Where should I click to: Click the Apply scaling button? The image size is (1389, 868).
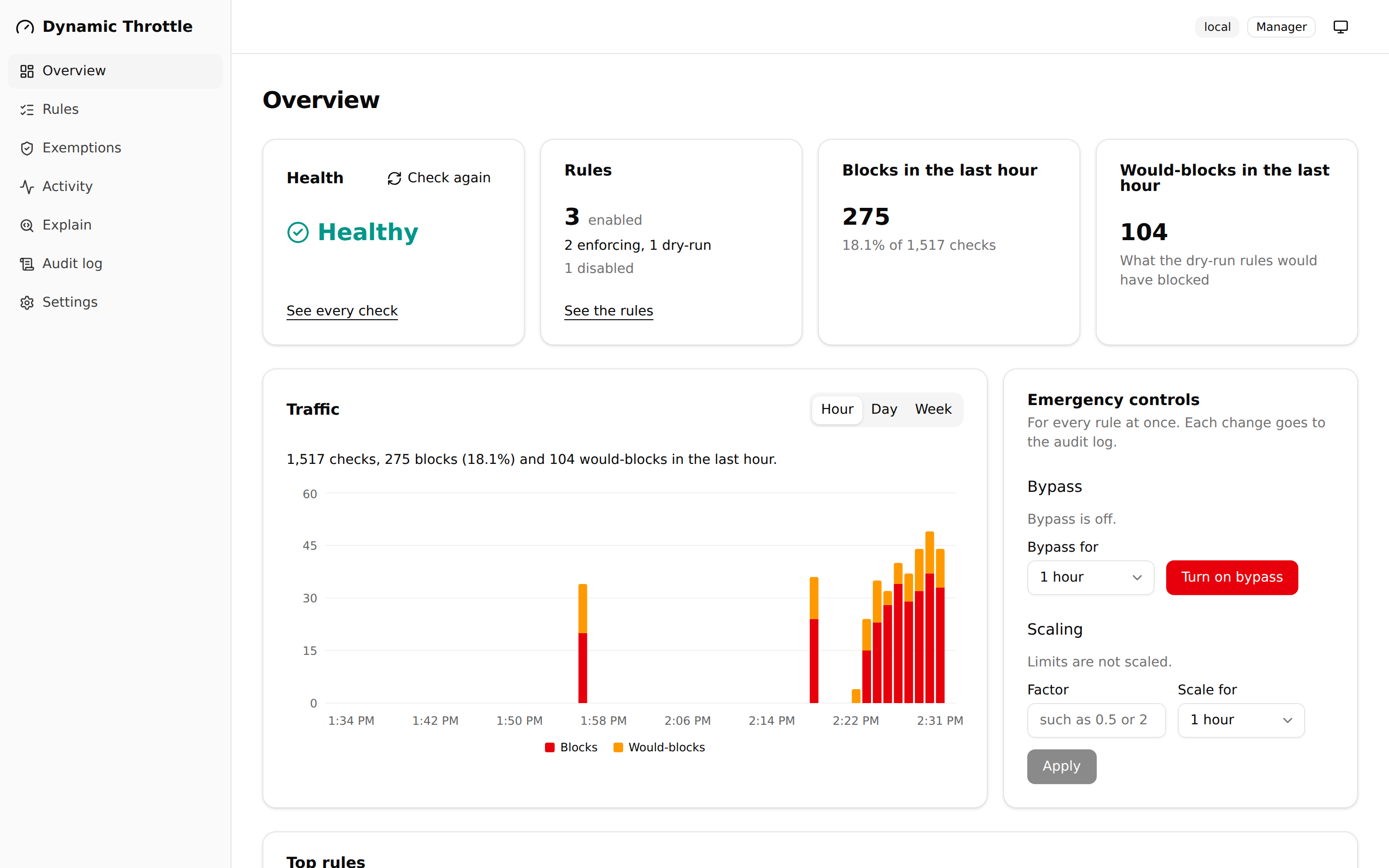click(x=1061, y=766)
